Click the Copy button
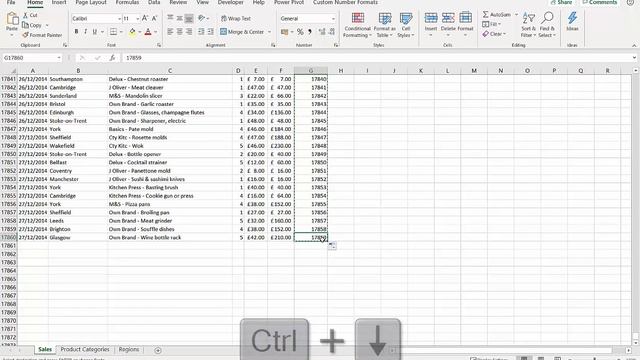This screenshot has height=360, width=640. pos(32,25)
